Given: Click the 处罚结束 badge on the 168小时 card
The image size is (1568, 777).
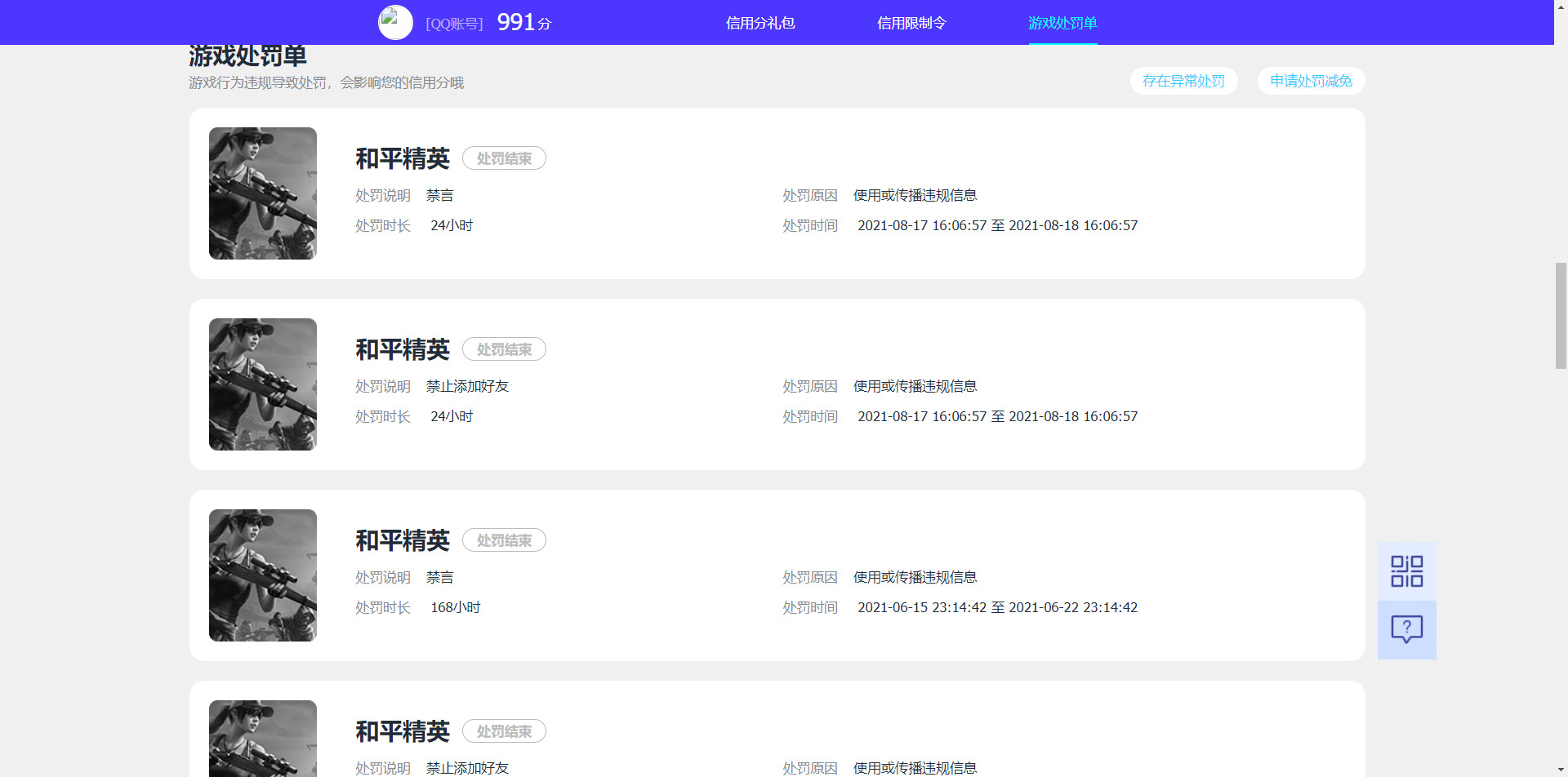Looking at the screenshot, I should point(504,540).
